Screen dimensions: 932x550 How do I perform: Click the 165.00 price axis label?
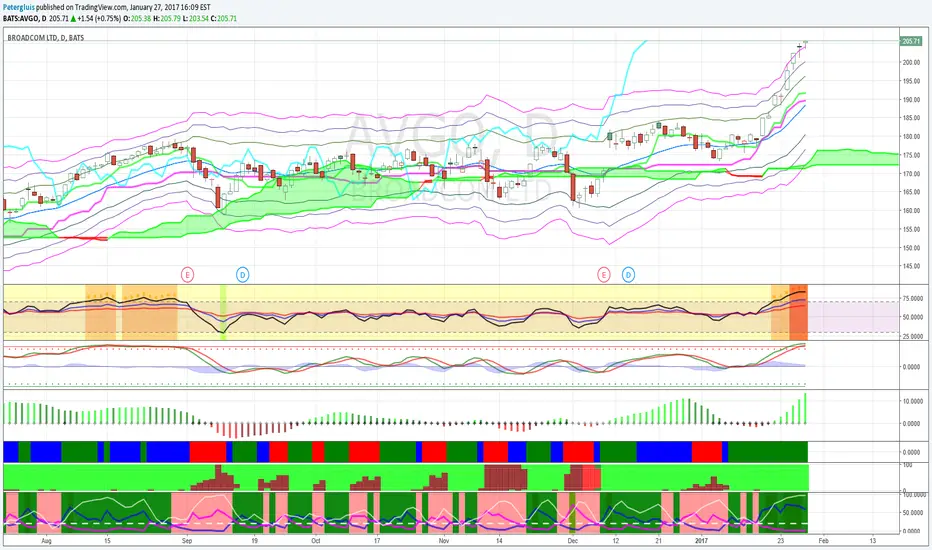(911, 192)
